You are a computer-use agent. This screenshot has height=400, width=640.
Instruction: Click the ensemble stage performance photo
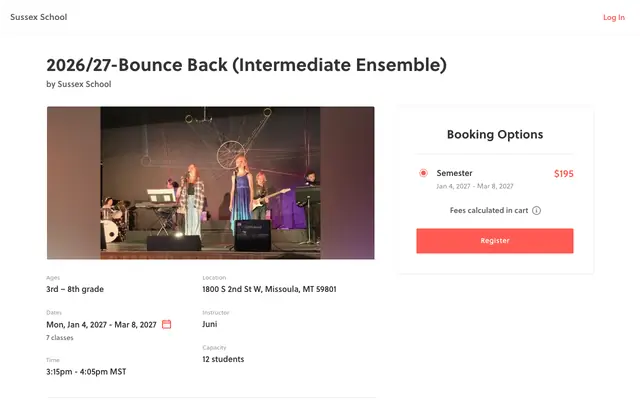tap(211, 183)
